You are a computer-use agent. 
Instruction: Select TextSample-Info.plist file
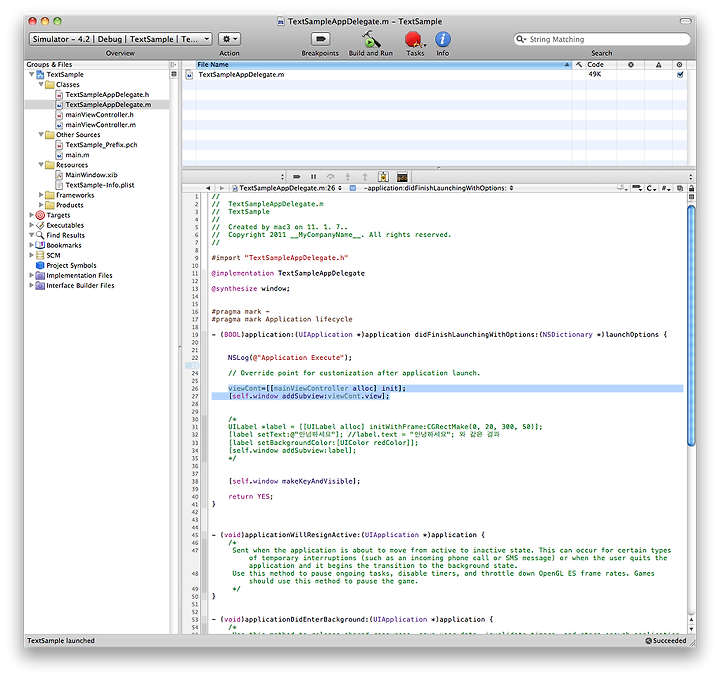100,185
